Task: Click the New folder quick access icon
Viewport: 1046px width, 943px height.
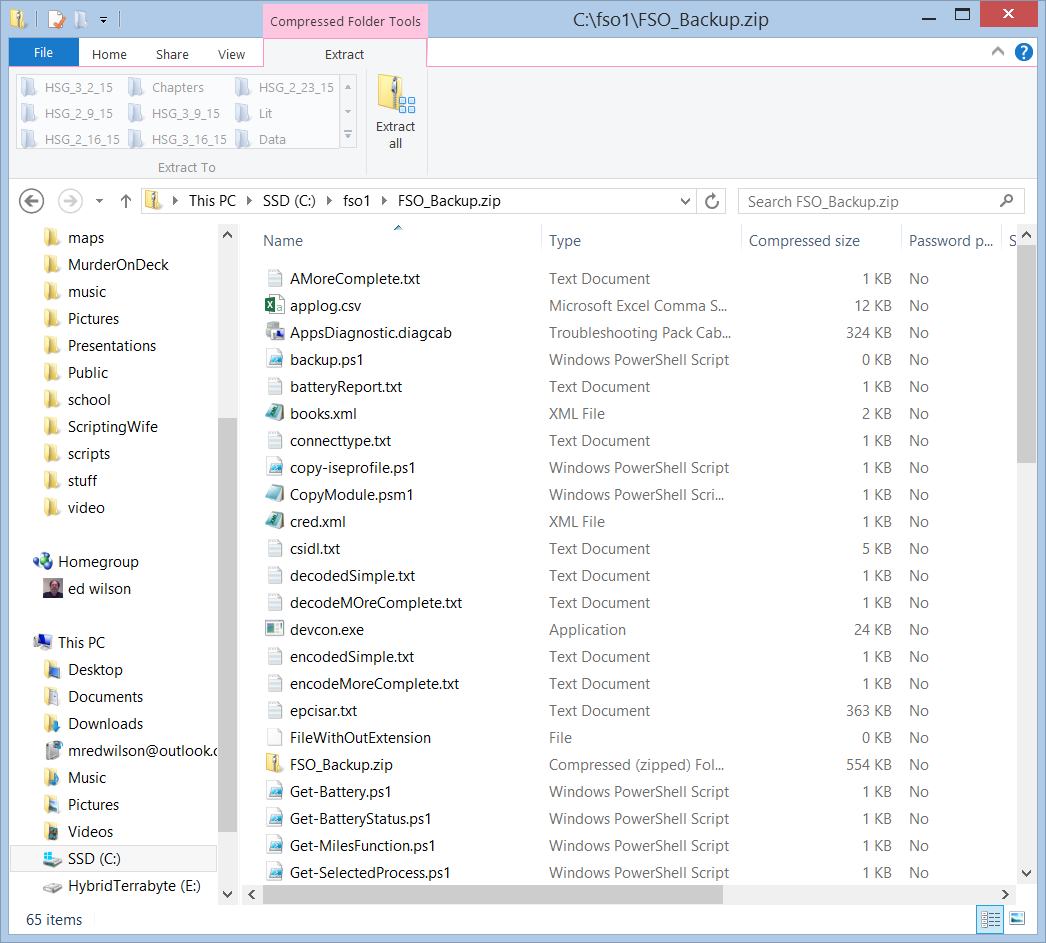Action: (81, 19)
